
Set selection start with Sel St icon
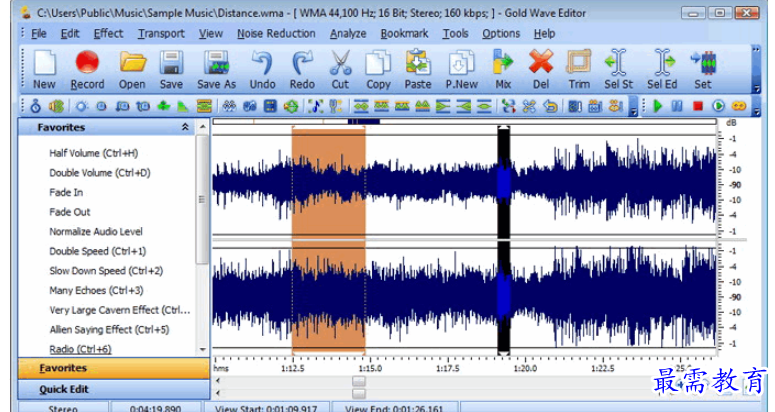click(x=618, y=69)
